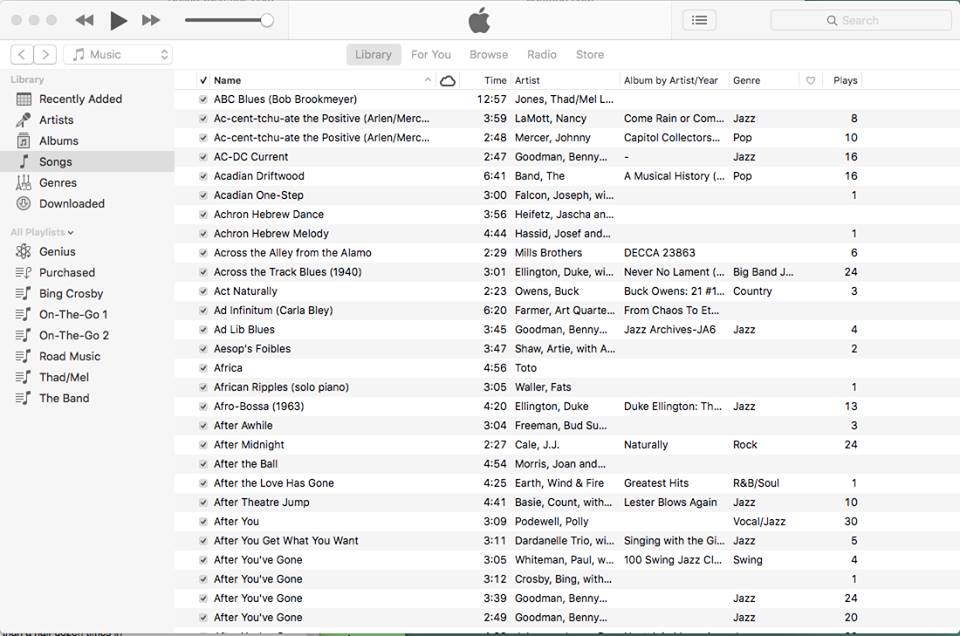Image resolution: width=960 pixels, height=636 pixels.
Task: Sort songs by Genre column
Action: (x=746, y=80)
